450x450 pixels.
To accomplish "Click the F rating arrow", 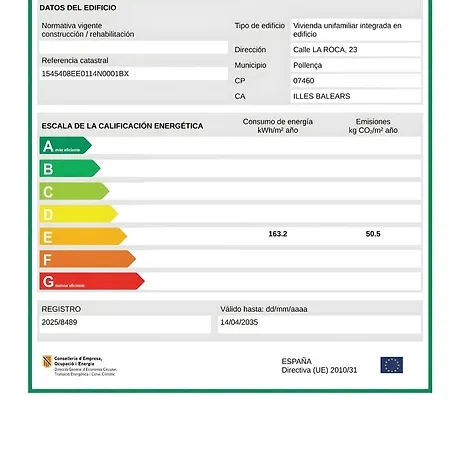I will tap(88, 259).
